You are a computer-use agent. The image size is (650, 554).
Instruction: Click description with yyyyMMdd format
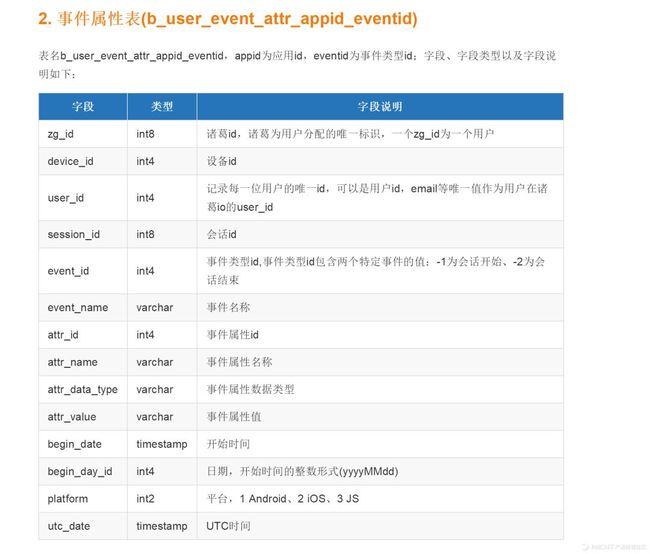[x=303, y=471]
